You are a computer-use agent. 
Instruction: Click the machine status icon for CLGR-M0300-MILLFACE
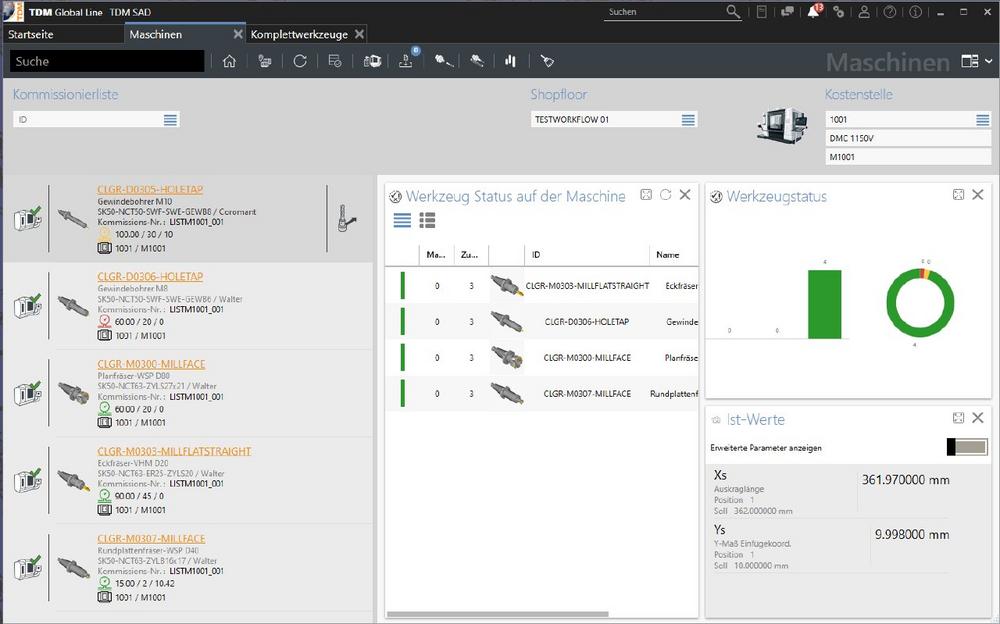point(28,394)
